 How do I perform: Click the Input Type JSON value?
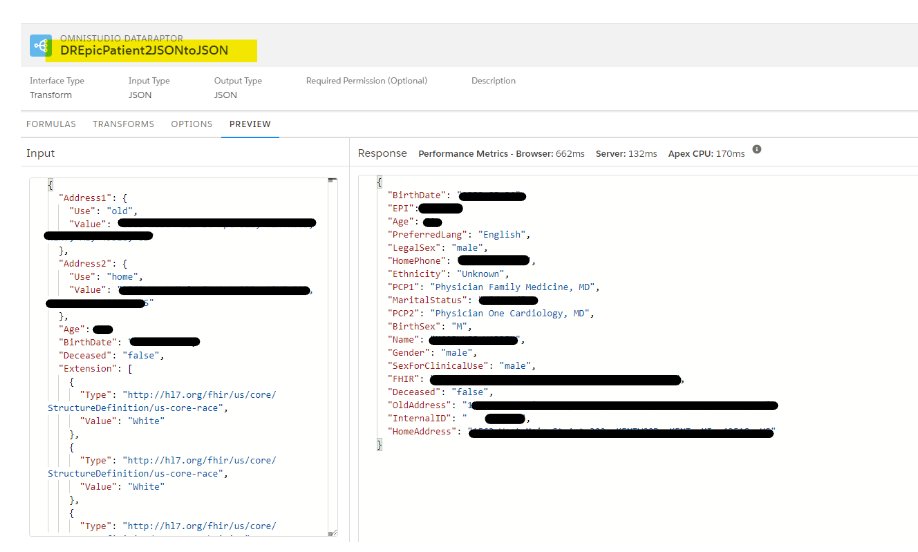pyautogui.click(x=140, y=95)
